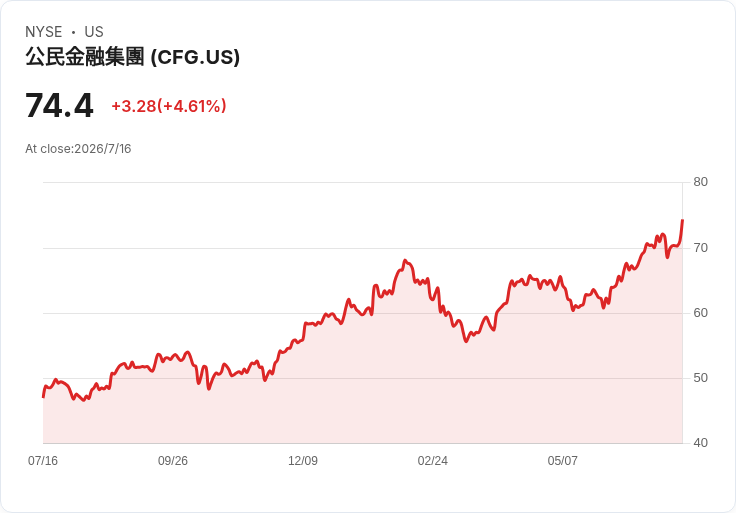Click the 40 y-axis price label

(700, 443)
